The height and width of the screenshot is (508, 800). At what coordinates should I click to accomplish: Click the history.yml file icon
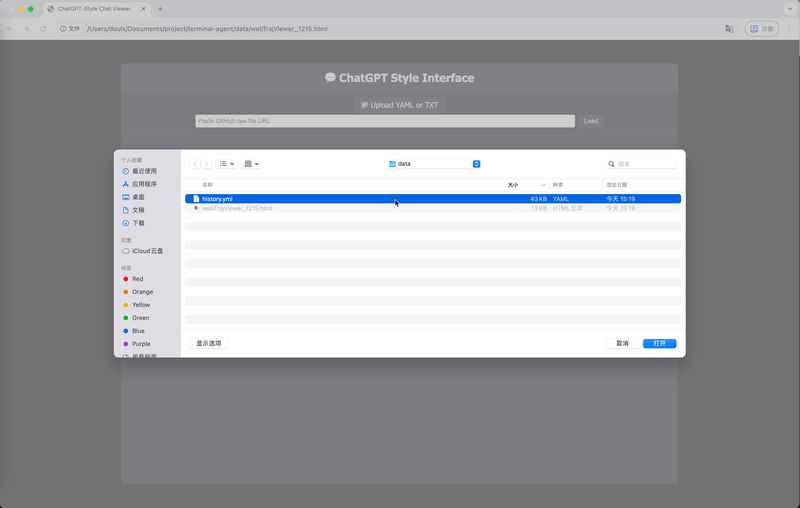coord(196,199)
